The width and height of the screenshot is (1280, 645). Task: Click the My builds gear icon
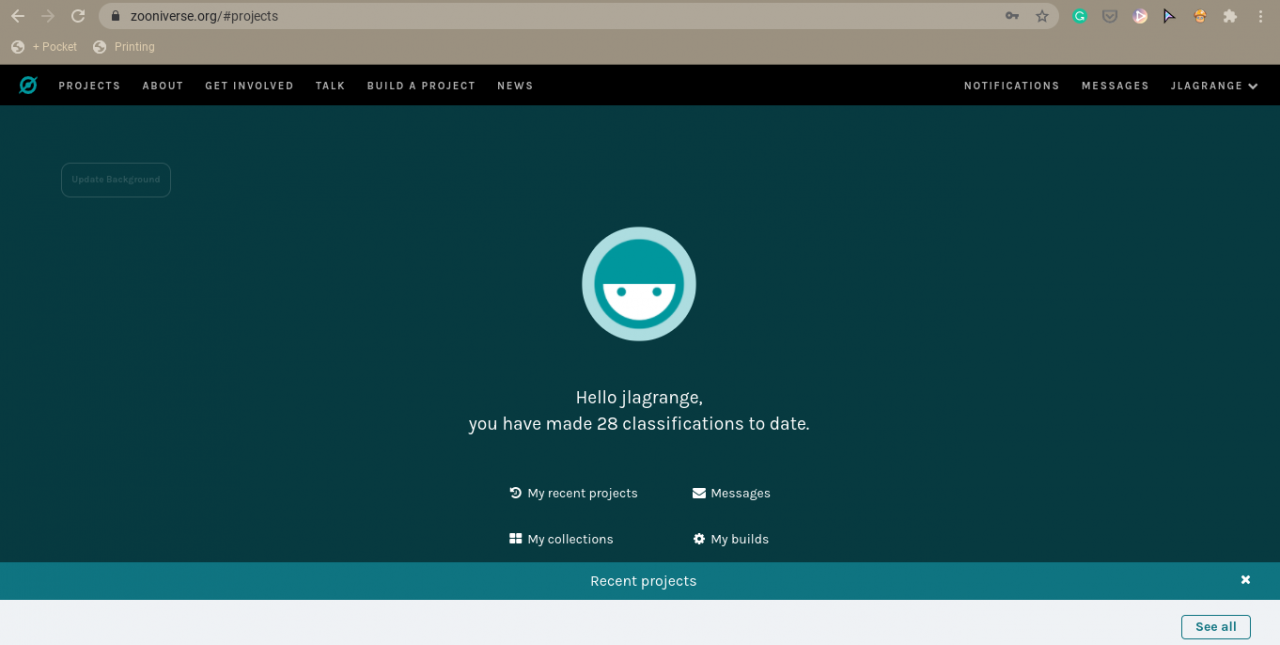coord(699,539)
